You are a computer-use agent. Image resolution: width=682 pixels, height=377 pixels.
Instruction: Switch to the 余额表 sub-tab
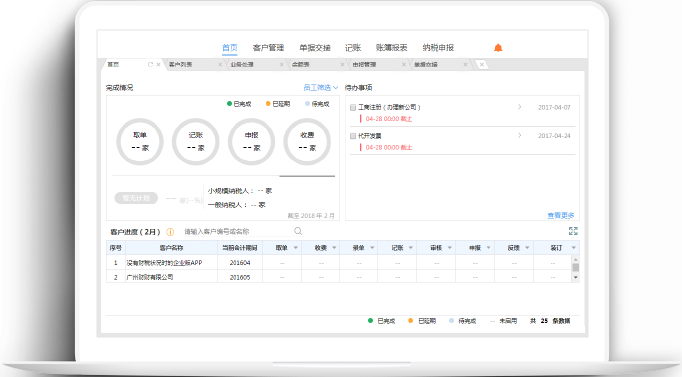300,64
